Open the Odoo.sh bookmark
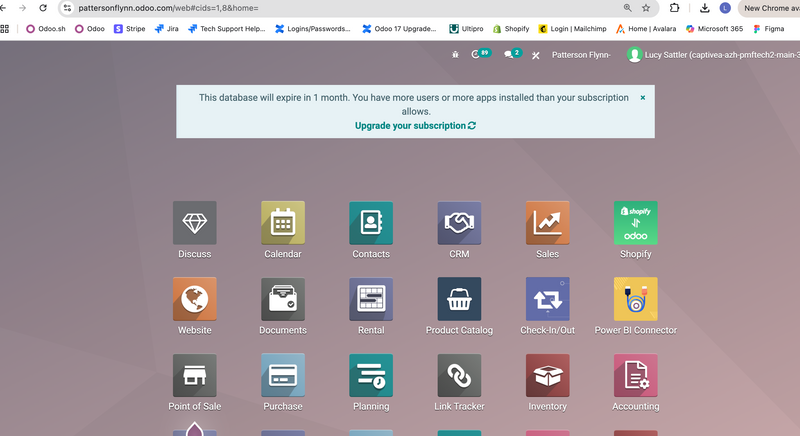The image size is (800, 436). point(46,29)
